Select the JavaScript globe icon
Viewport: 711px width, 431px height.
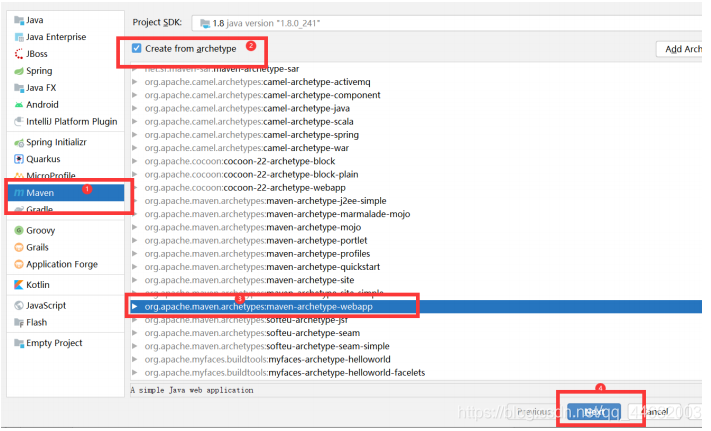(x=19, y=305)
